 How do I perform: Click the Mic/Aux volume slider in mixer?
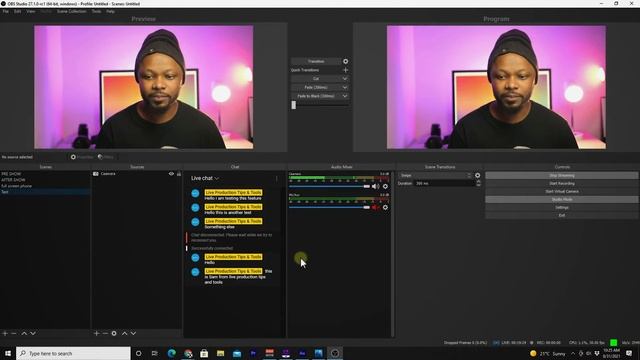click(x=329, y=207)
